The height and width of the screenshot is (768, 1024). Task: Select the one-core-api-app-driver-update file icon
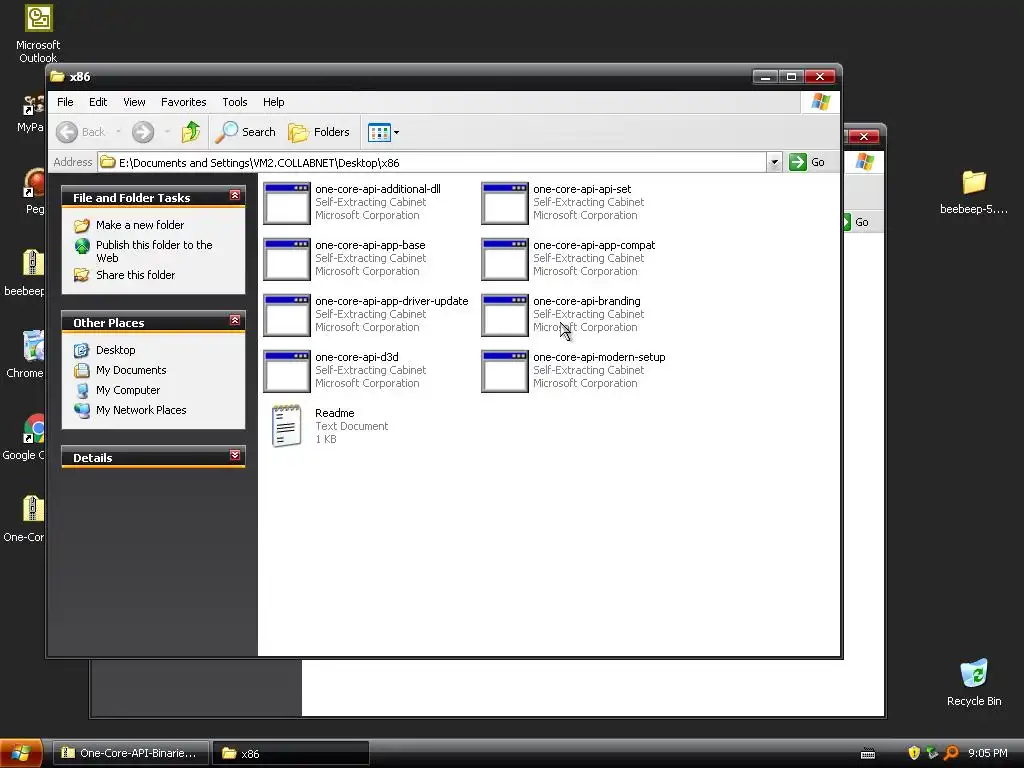coord(287,315)
